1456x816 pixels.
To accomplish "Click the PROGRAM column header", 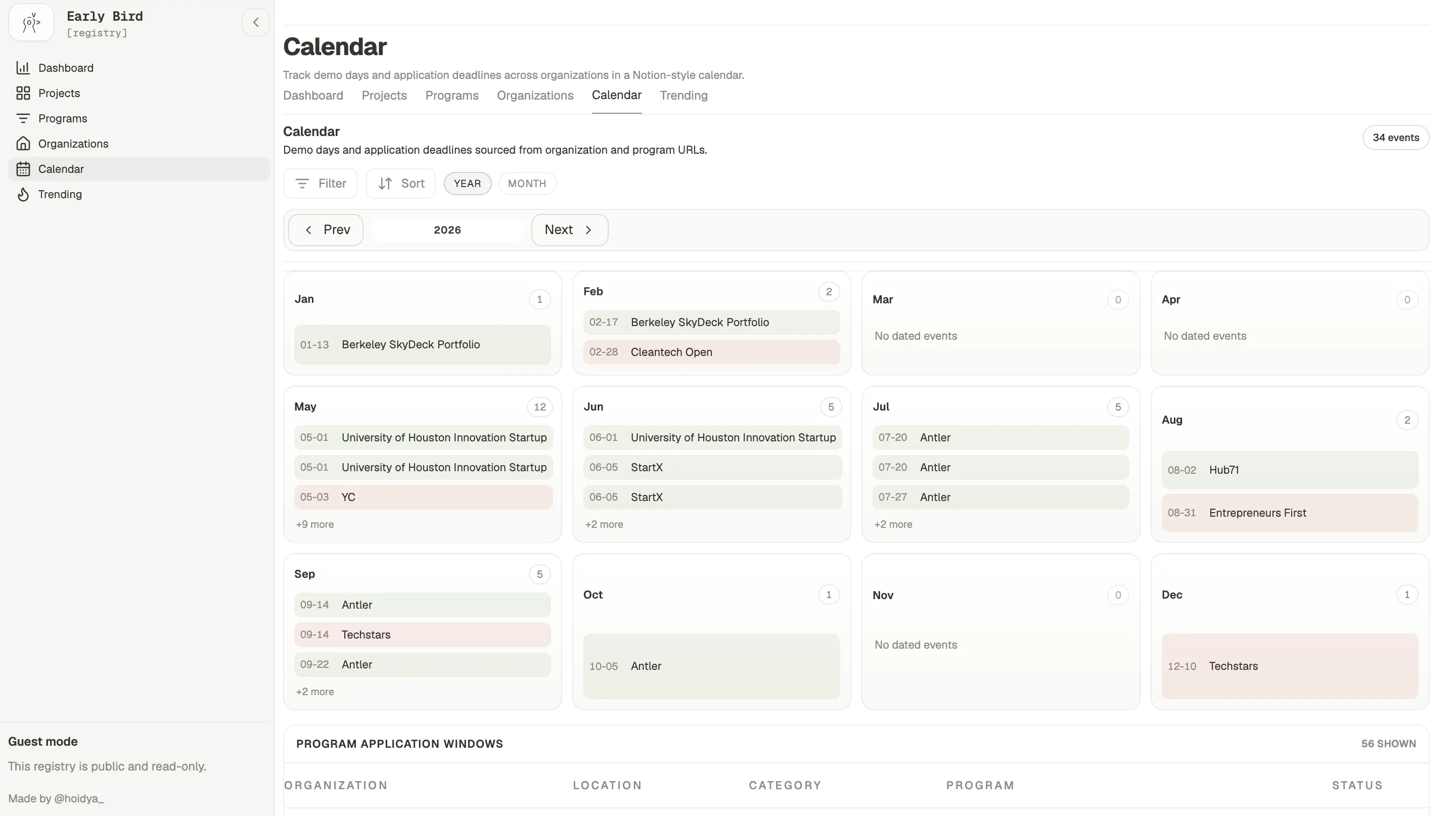I will pos(981,786).
